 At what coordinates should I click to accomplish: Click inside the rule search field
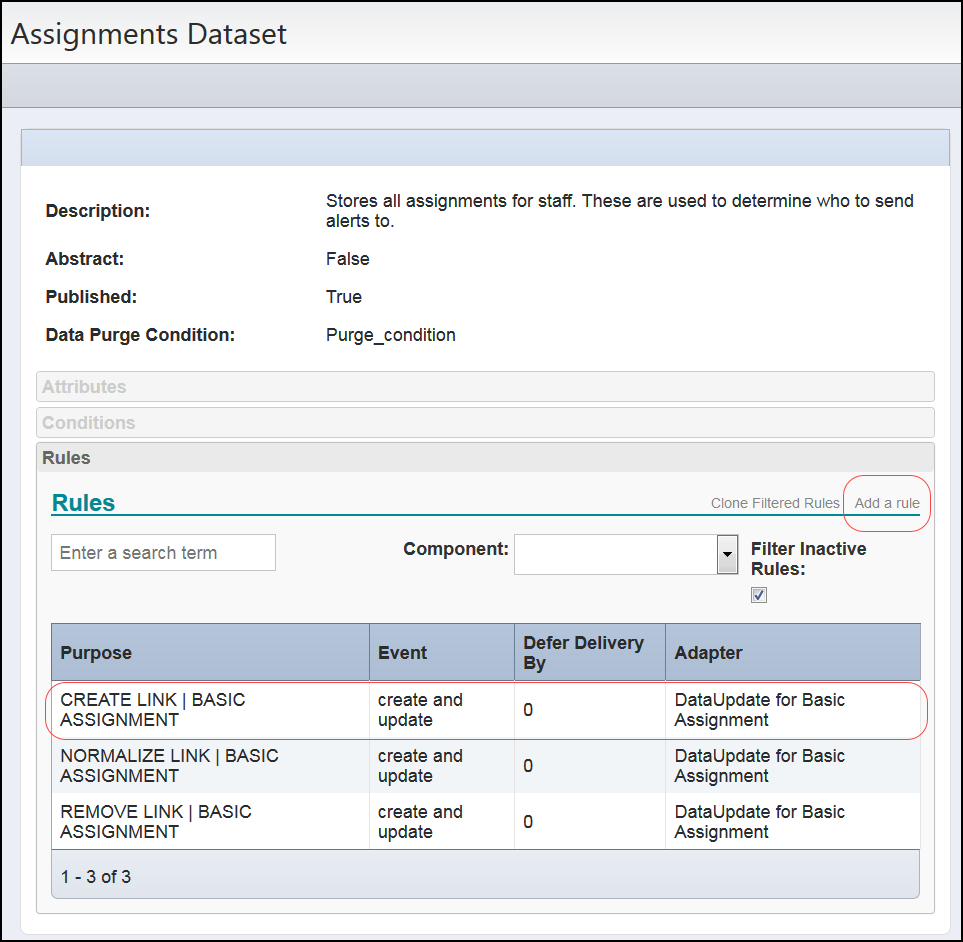pos(162,552)
